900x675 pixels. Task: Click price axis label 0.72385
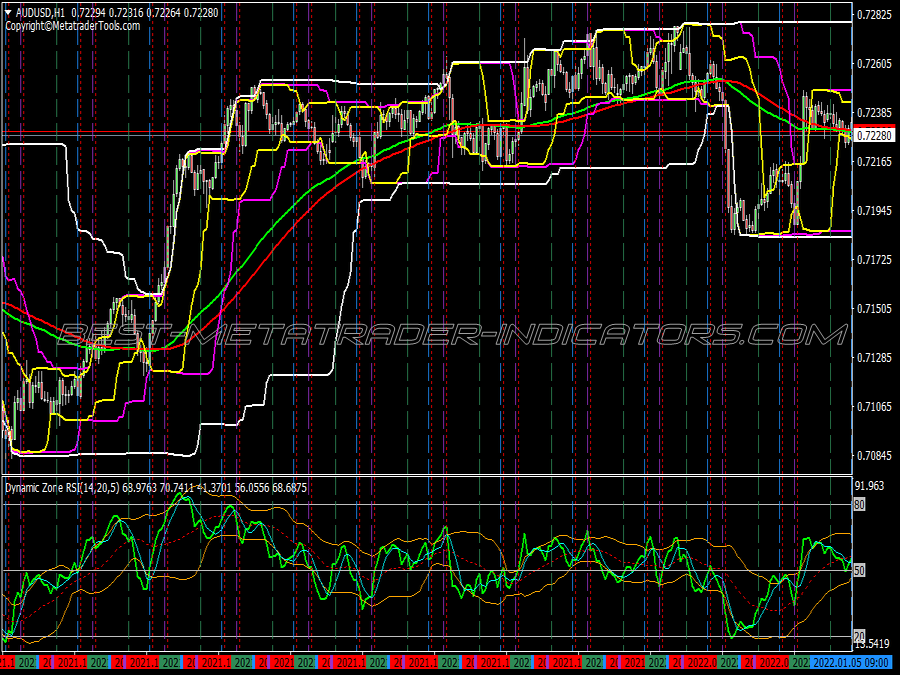coord(874,112)
